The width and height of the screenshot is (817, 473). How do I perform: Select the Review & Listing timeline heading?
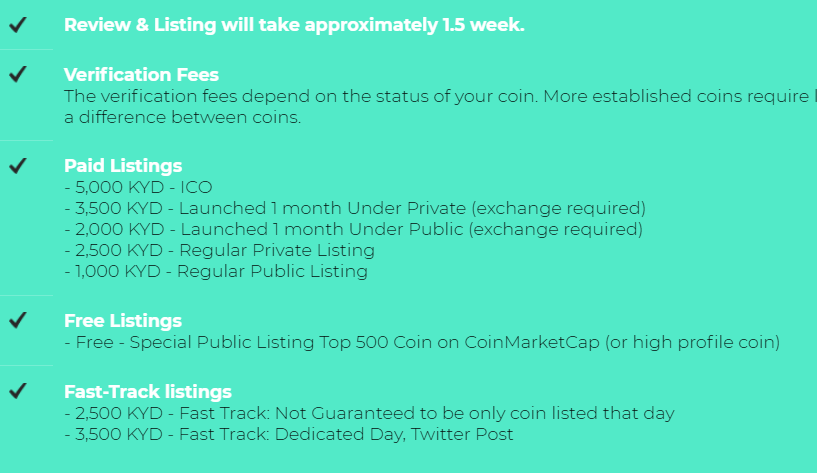click(x=294, y=25)
